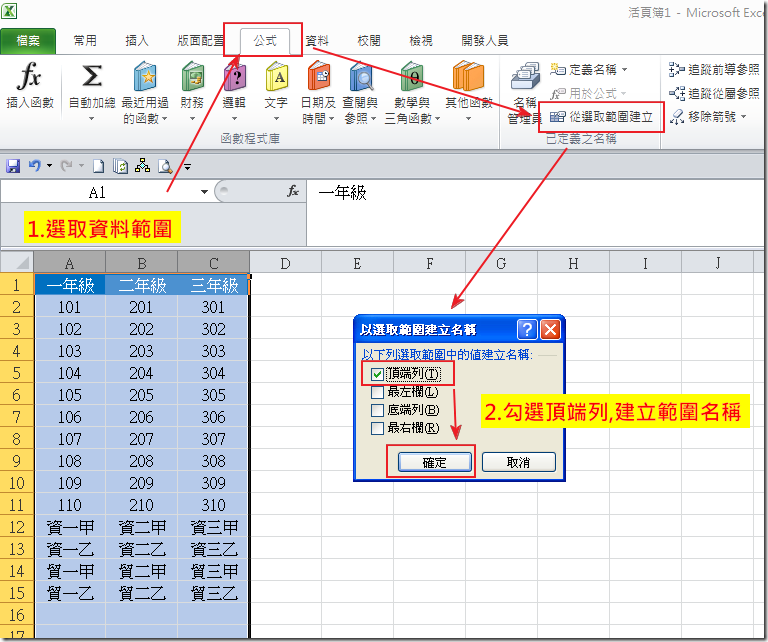Uncheck the Top row (頂端列) checkbox

pos(377,375)
